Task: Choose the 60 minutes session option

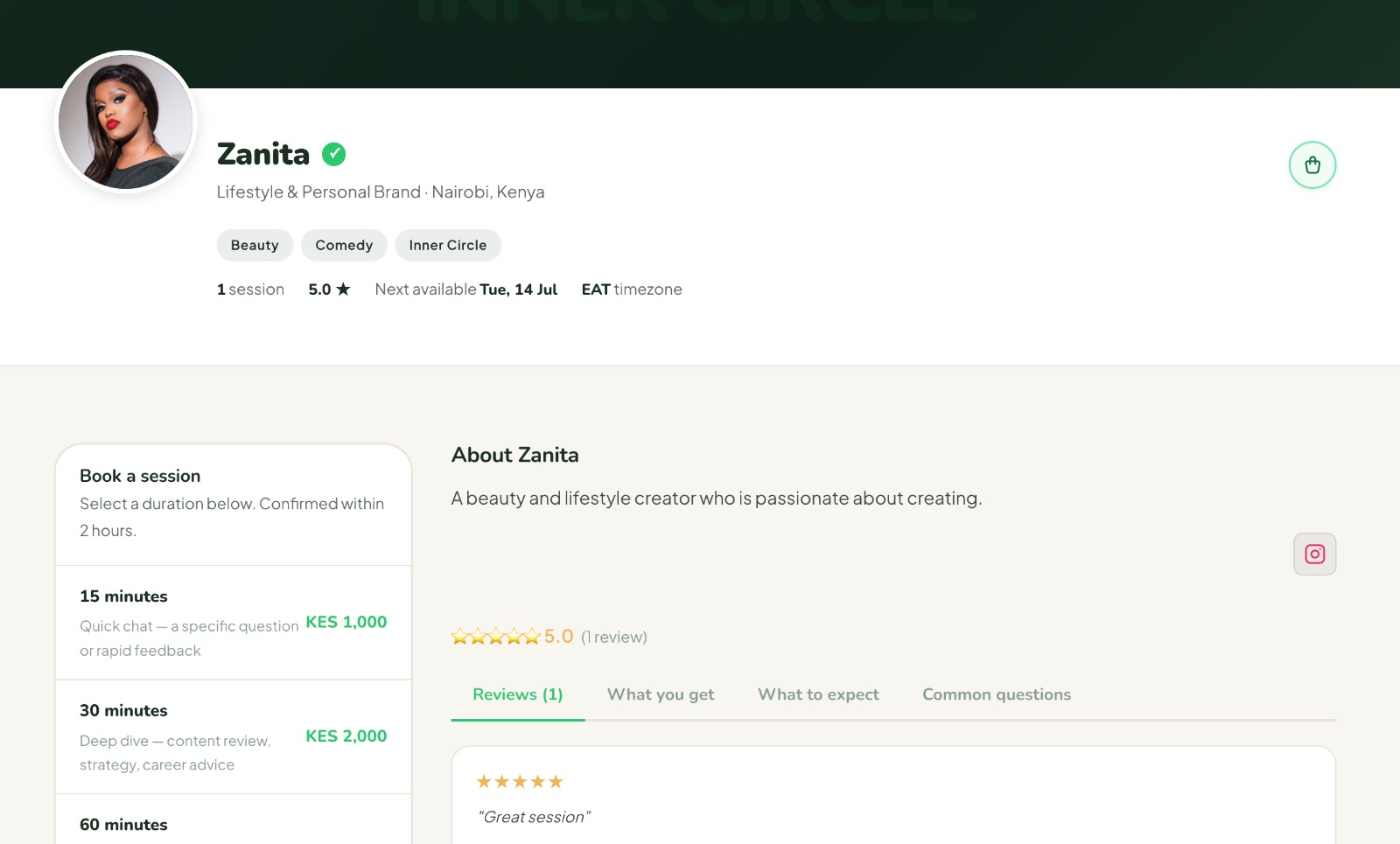Action: pyautogui.click(x=234, y=820)
